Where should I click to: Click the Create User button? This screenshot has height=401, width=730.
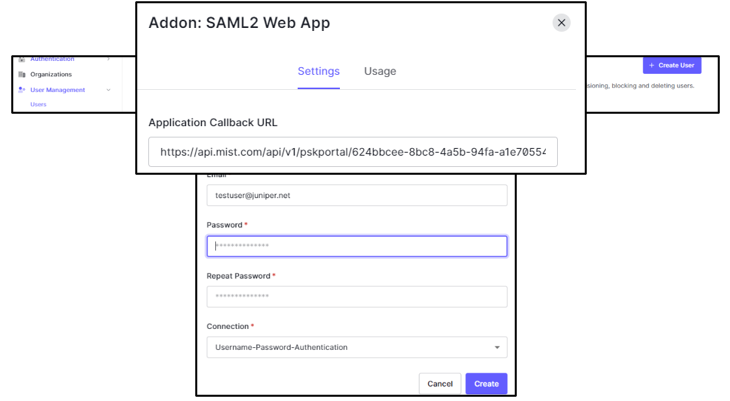(671, 65)
